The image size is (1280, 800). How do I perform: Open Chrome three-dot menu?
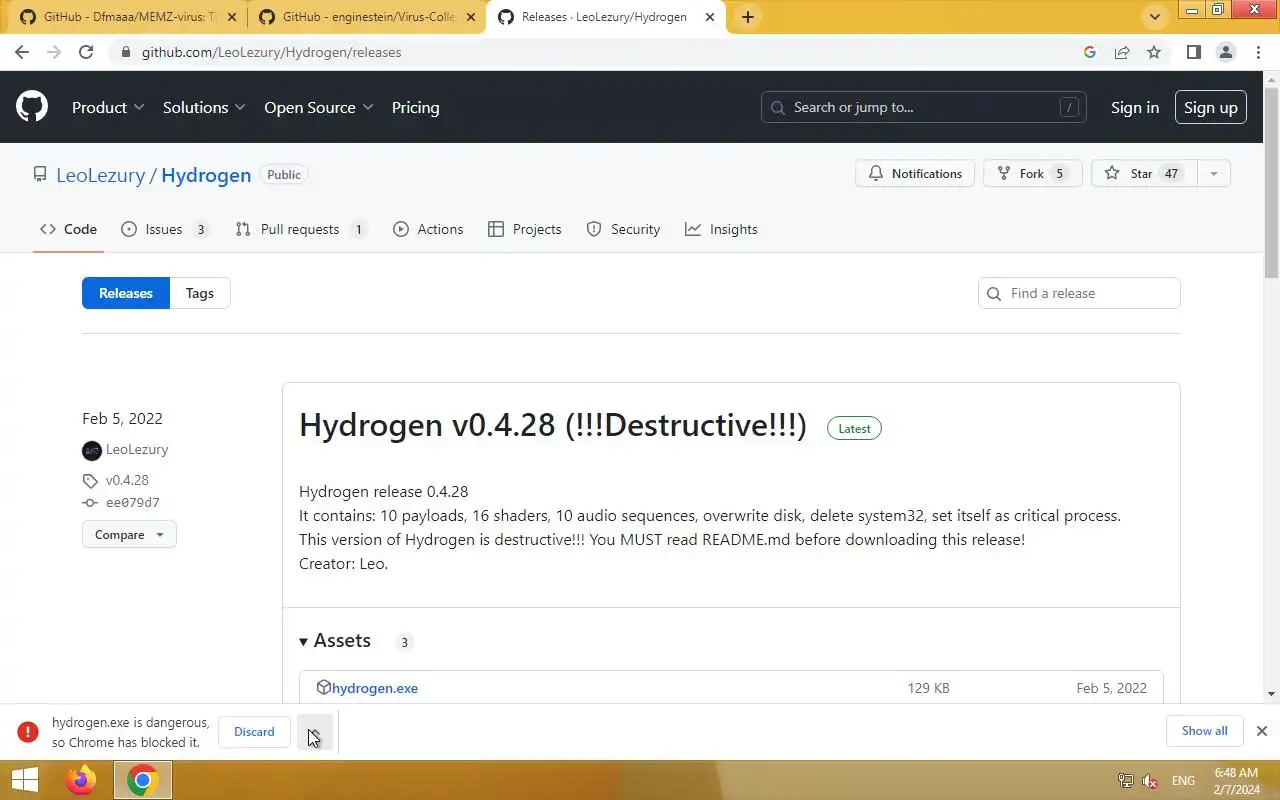coord(1258,52)
